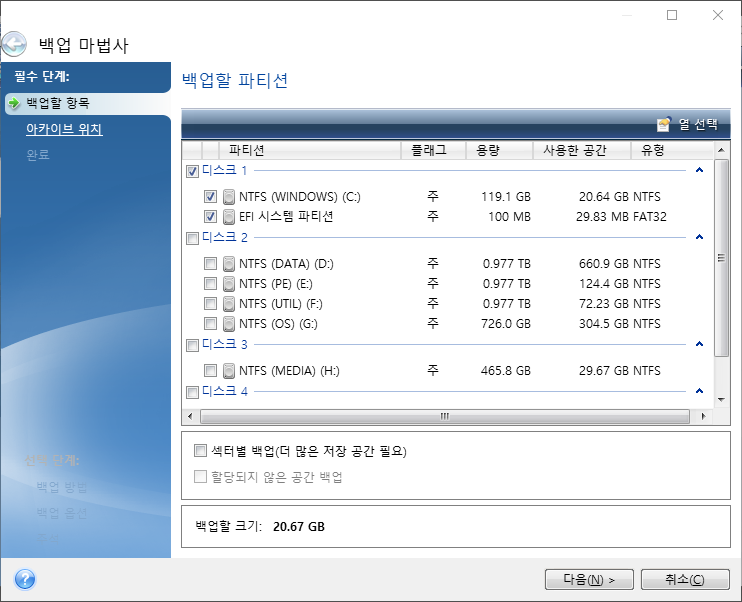The image size is (742, 602).
Task: Click the EFI 시스템 파티션 drive icon
Action: pyautogui.click(x=229, y=217)
